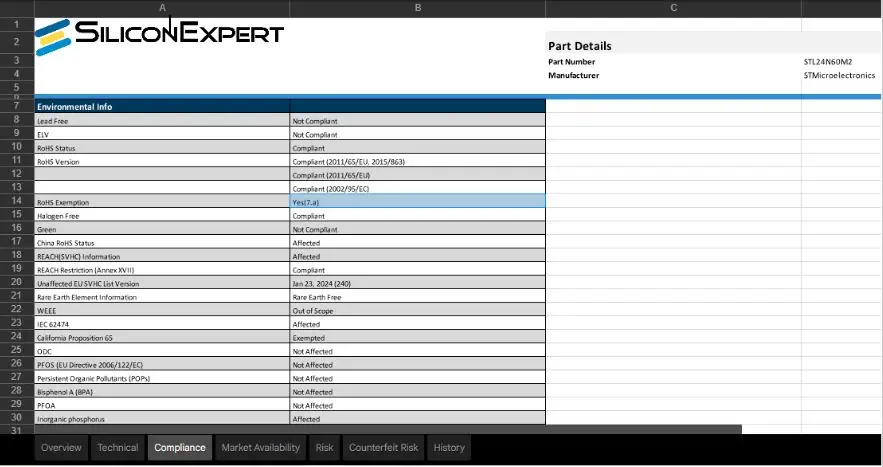Select the 'Rare Earth Free' cell
Viewport: 883px width, 467px height.
(417, 296)
